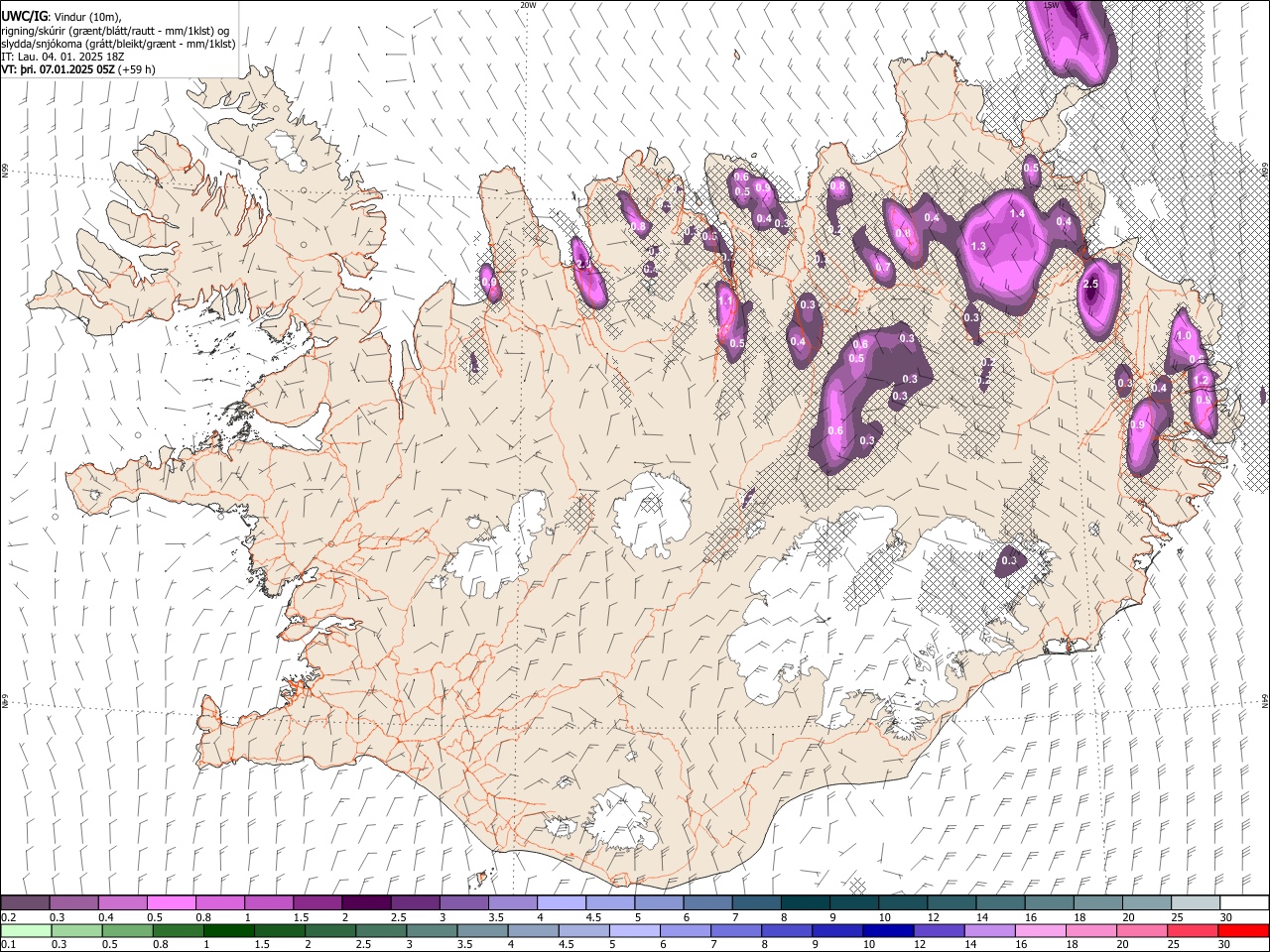Click the dark navy 10 swatch in green legend

tap(887, 930)
